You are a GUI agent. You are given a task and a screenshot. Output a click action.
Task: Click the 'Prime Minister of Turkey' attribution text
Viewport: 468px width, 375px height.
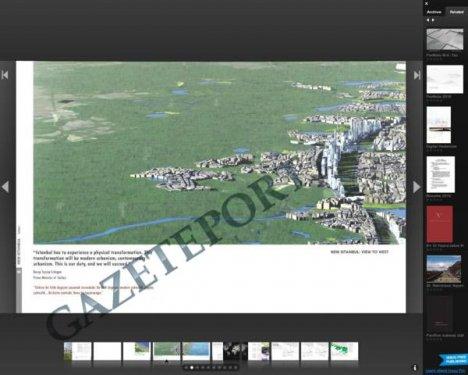[x=49, y=277]
